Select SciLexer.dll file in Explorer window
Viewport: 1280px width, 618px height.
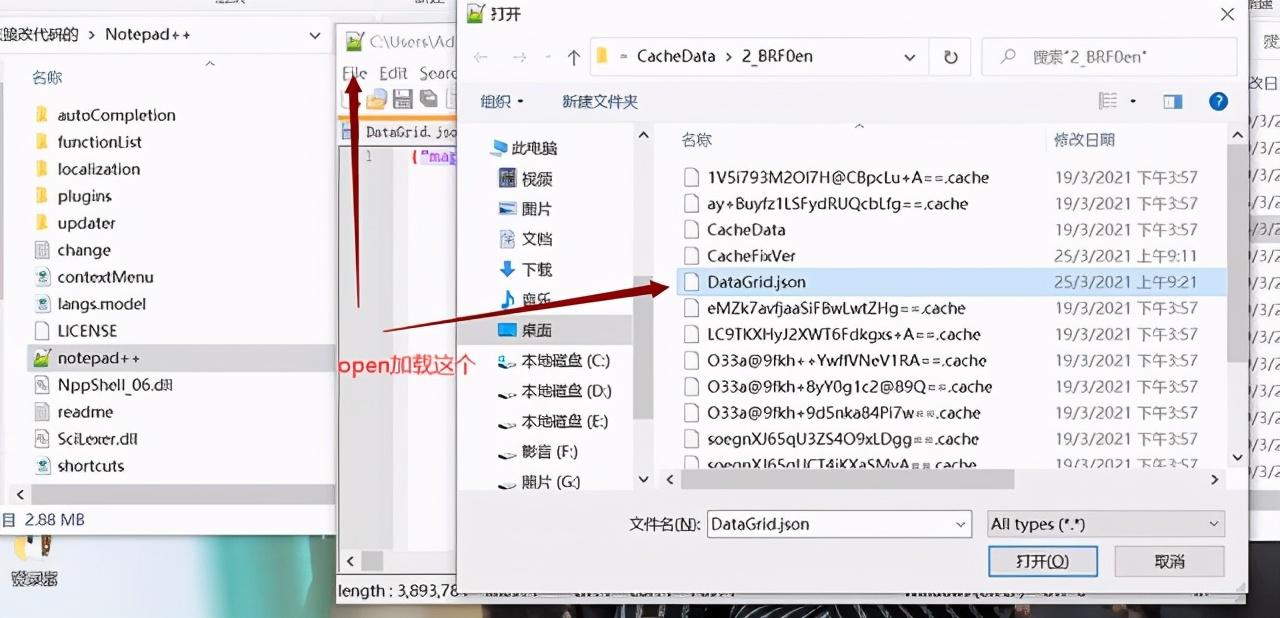[x=85, y=439]
